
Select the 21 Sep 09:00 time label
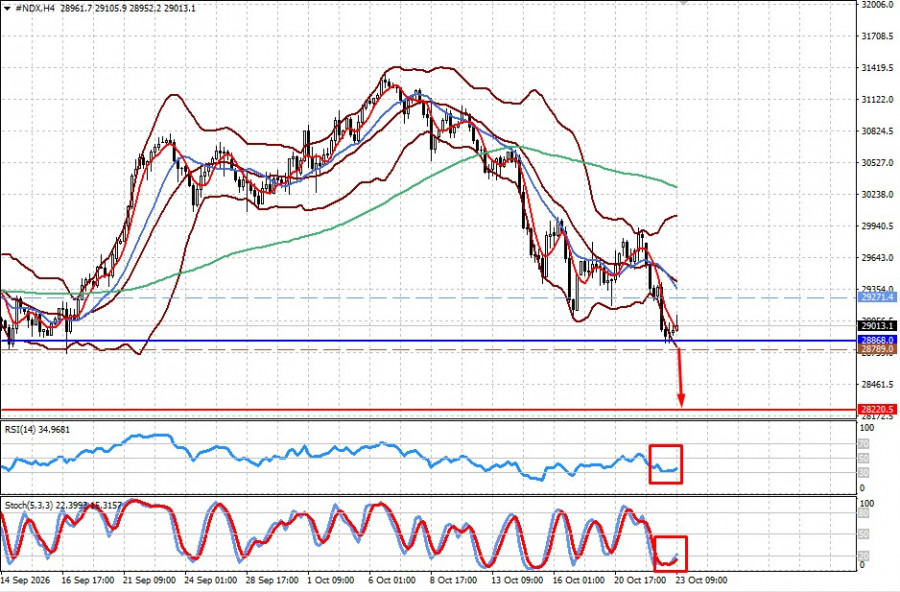(x=149, y=580)
